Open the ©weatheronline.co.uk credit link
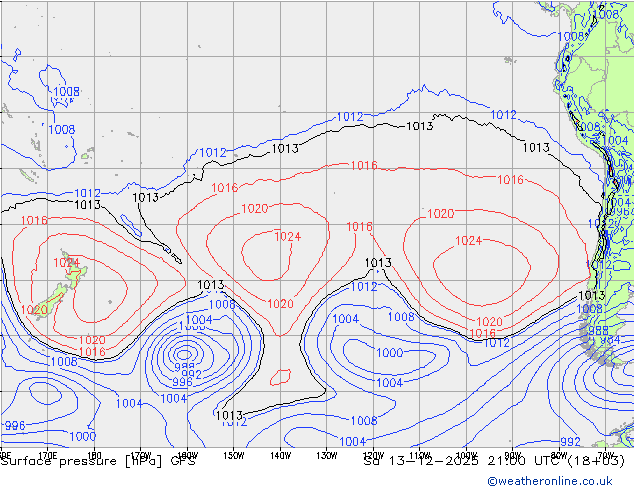Image resolution: width=634 pixels, height=490 pixels. 550,481
